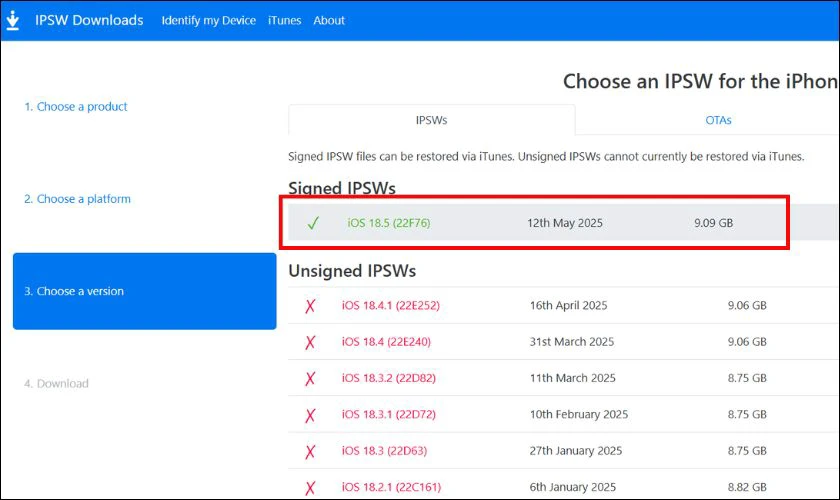Open Identify my Device in navbar

208,20
